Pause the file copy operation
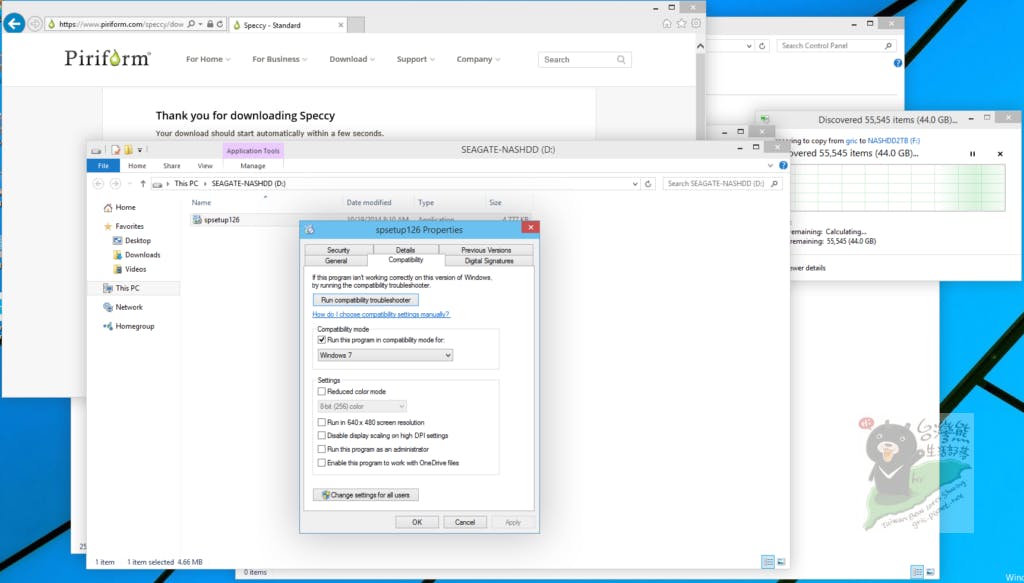The width and height of the screenshot is (1024, 583). [x=972, y=154]
